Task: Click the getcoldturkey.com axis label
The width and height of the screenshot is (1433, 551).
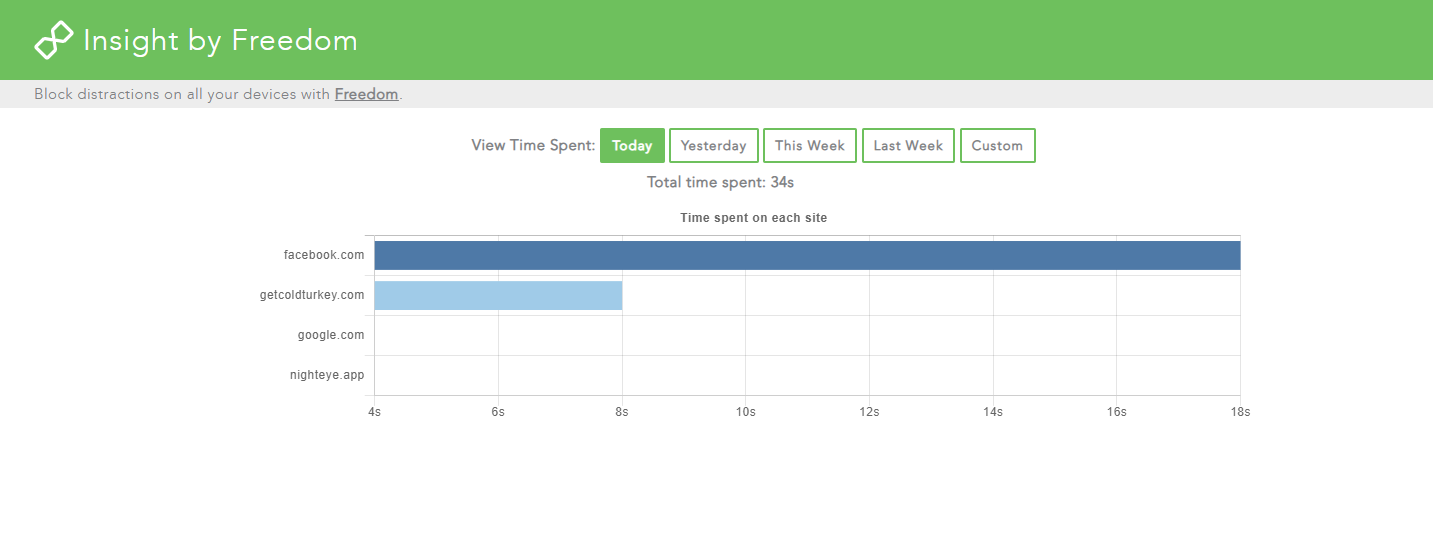Action: point(312,295)
